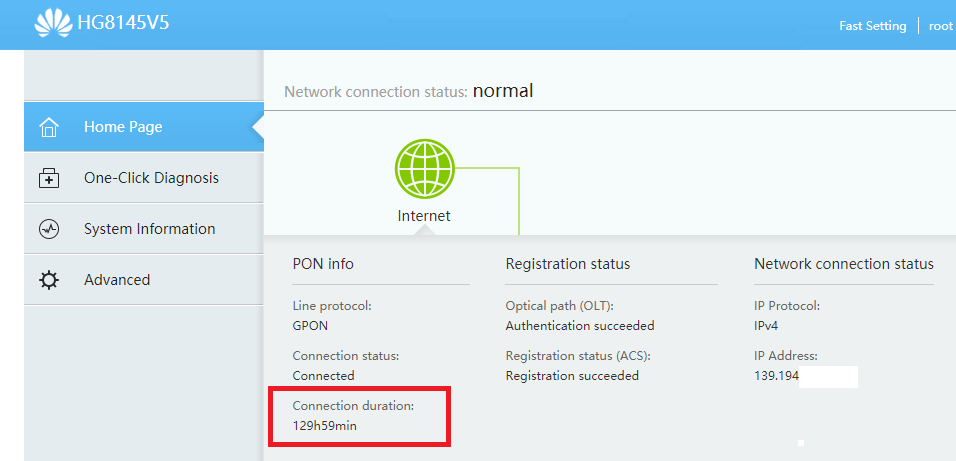Click the IP Address value 139.194
Image resolution: width=956 pixels, height=461 pixels.
[776, 376]
